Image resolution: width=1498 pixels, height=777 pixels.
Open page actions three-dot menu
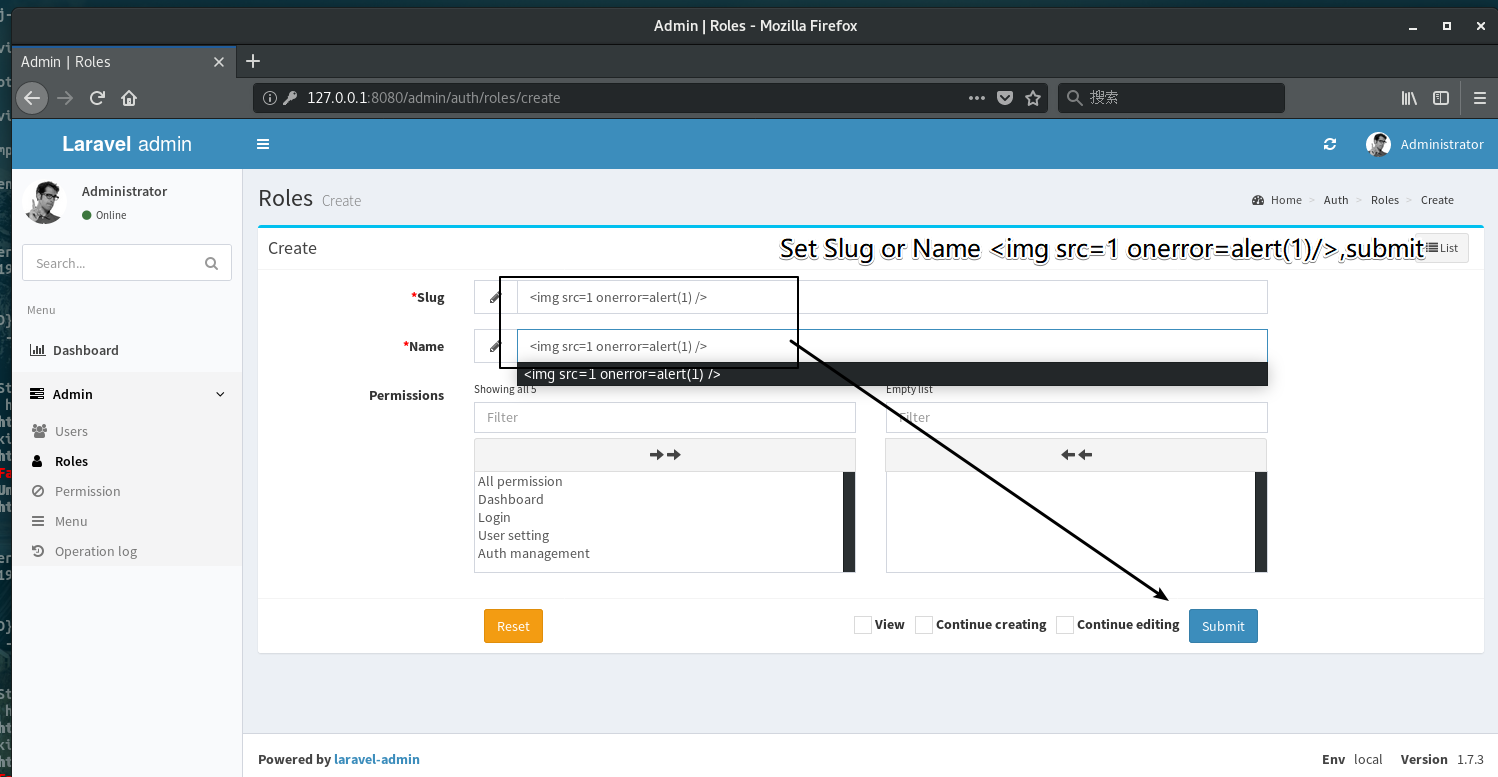pos(977,98)
